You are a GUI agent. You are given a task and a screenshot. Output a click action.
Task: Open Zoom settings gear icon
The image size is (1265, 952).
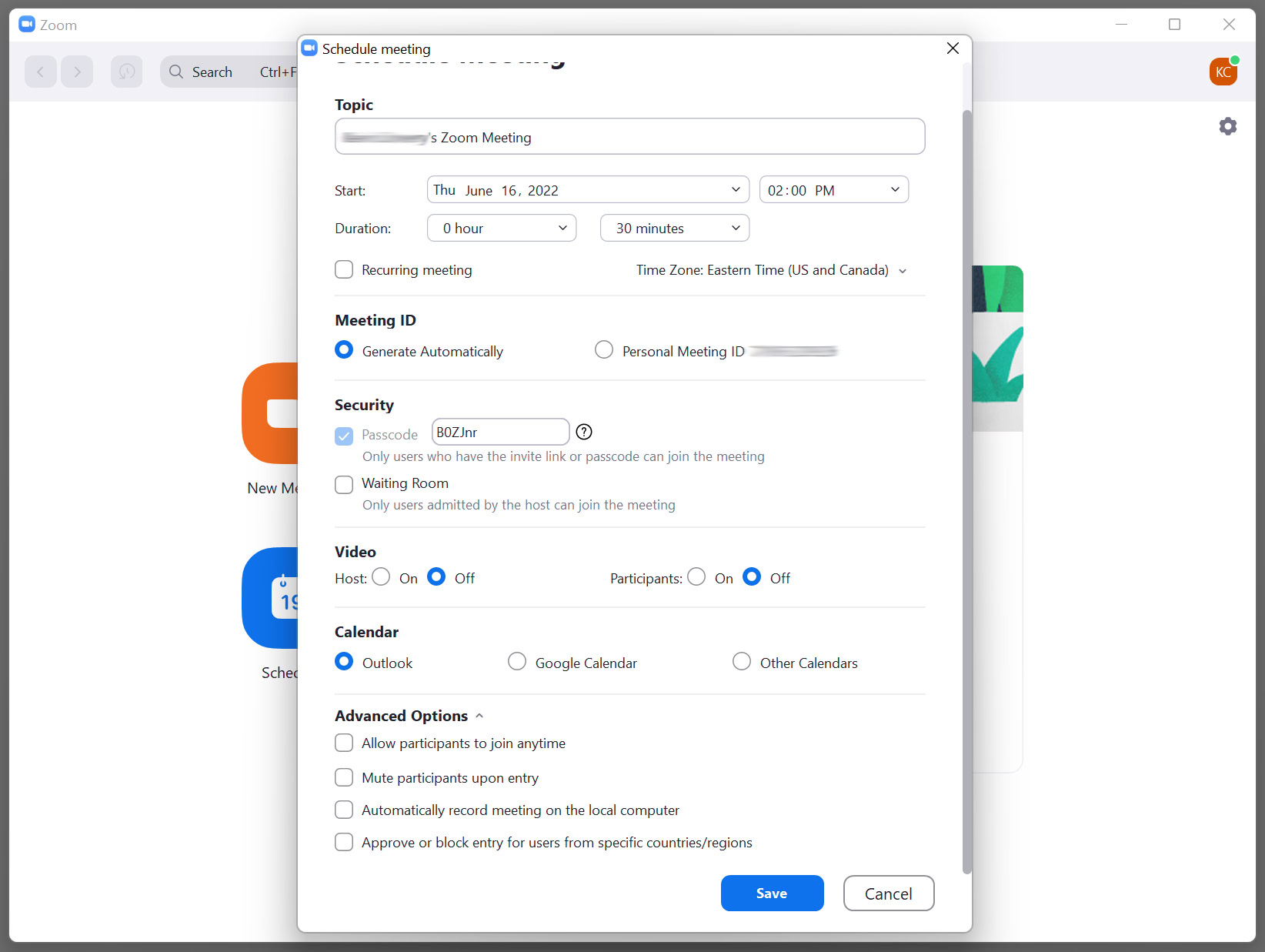[1228, 126]
